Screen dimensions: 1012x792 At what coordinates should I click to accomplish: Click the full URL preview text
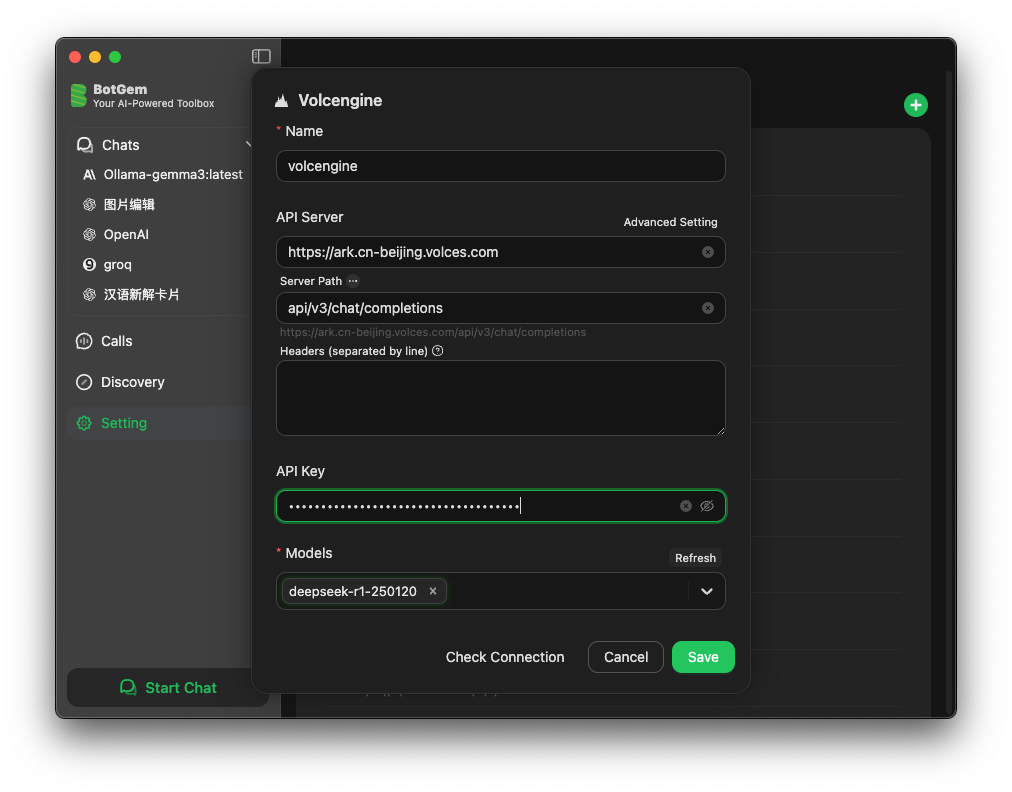(432, 332)
